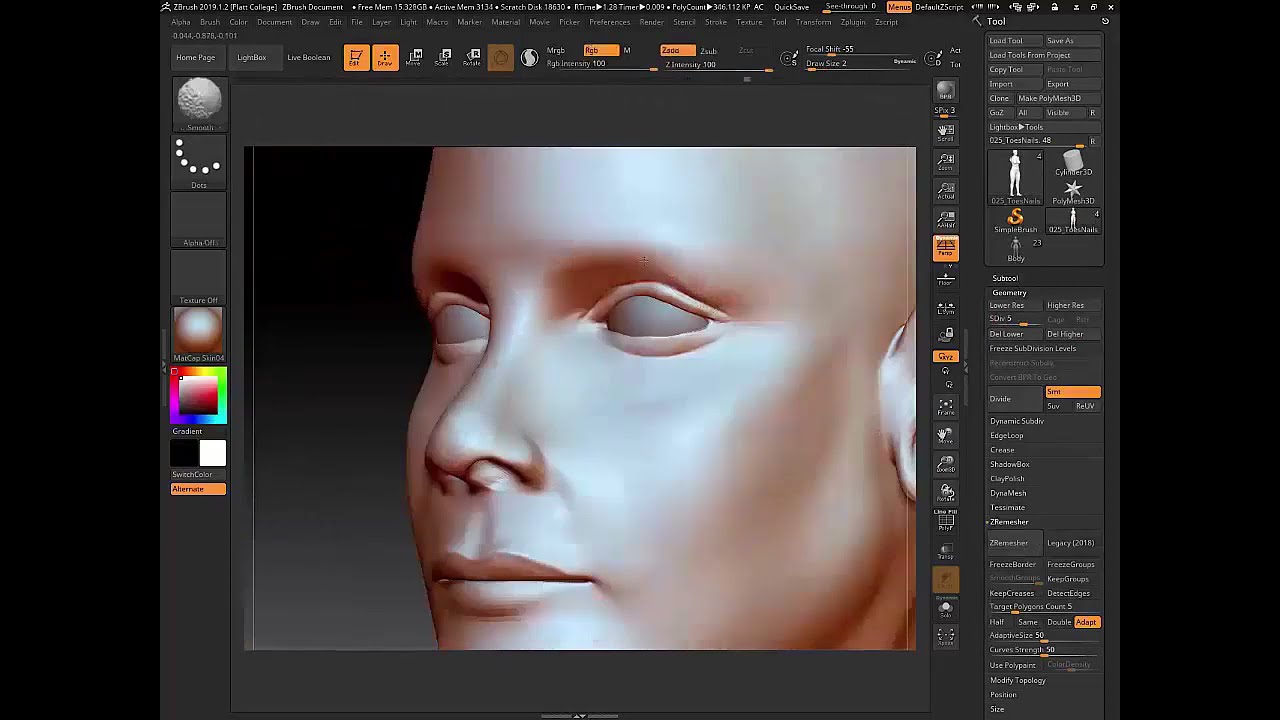Select the Cylinder3D tool thumbnail
1280x720 pixels.
(x=1073, y=164)
